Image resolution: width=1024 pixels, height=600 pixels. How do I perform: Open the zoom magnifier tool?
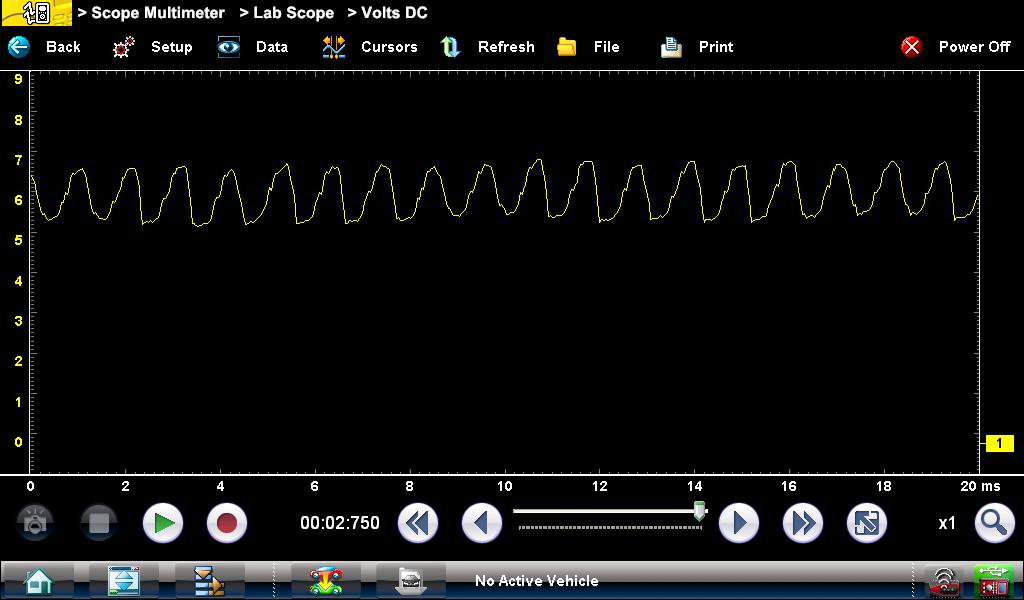pyautogui.click(x=993, y=523)
